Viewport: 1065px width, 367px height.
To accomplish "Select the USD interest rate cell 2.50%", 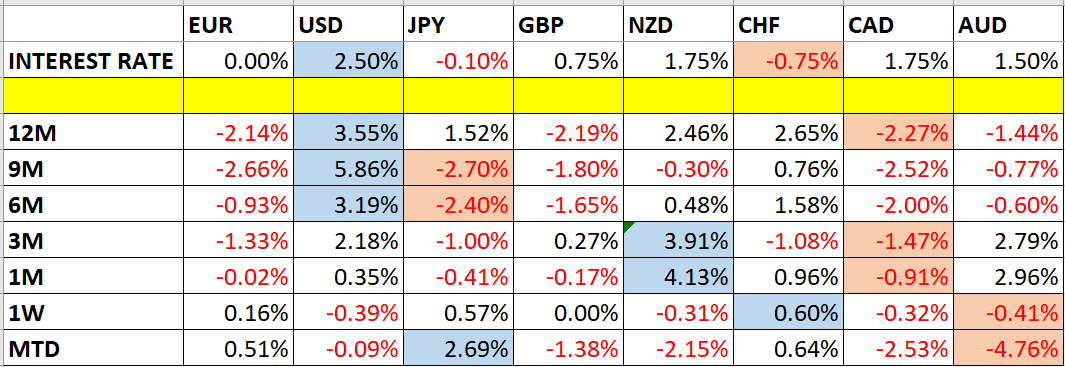I will click(348, 60).
